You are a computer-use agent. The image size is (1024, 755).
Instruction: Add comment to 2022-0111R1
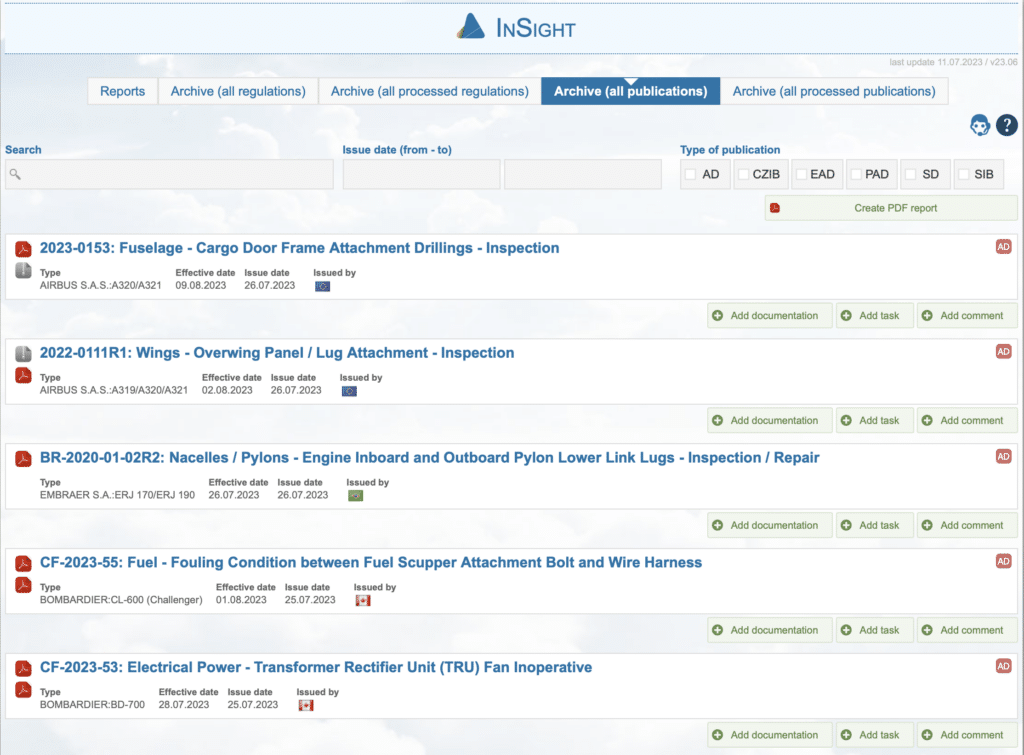pyautogui.click(x=967, y=421)
